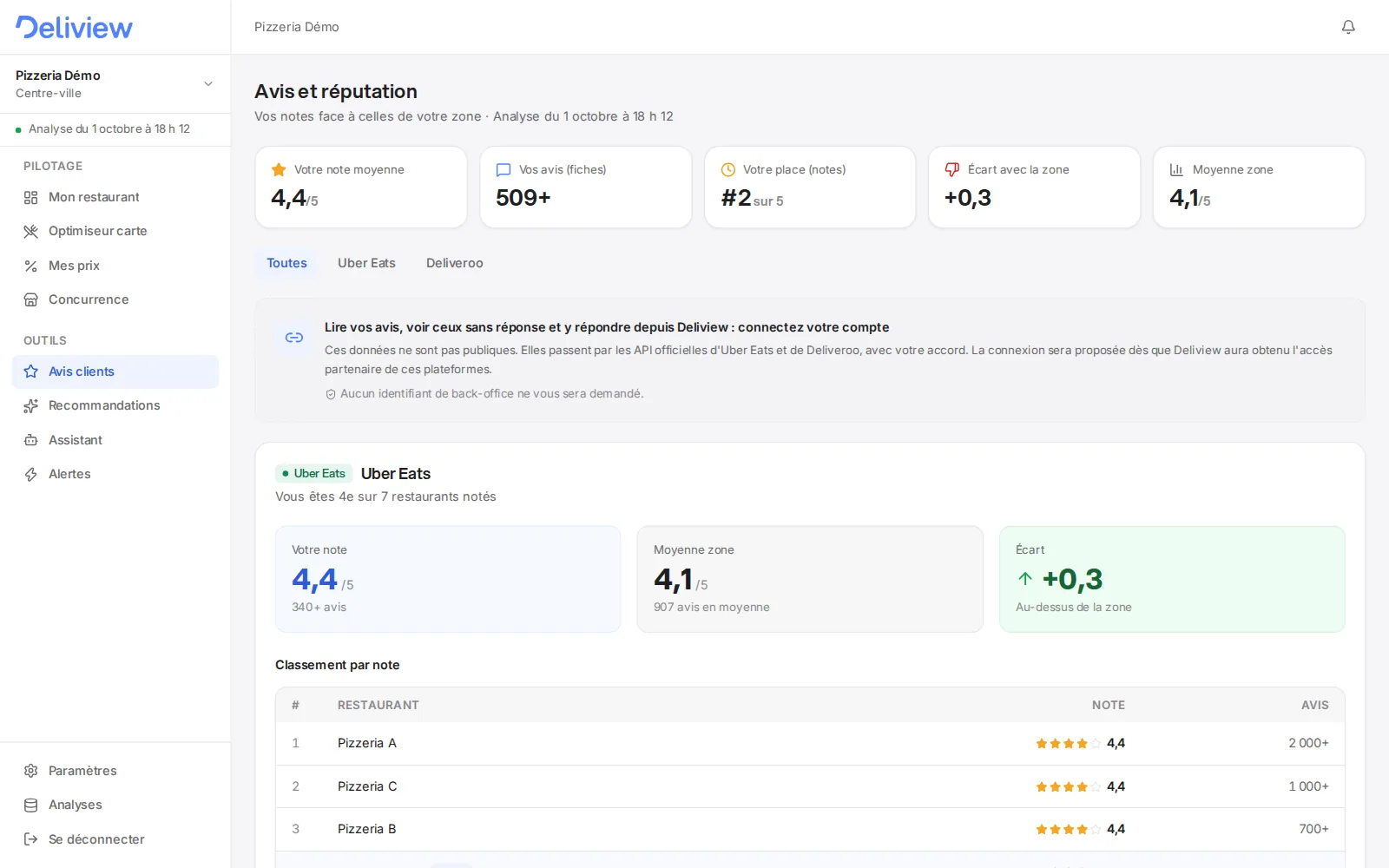Click the Deliview logo
The image size is (1389, 868).
click(x=75, y=28)
